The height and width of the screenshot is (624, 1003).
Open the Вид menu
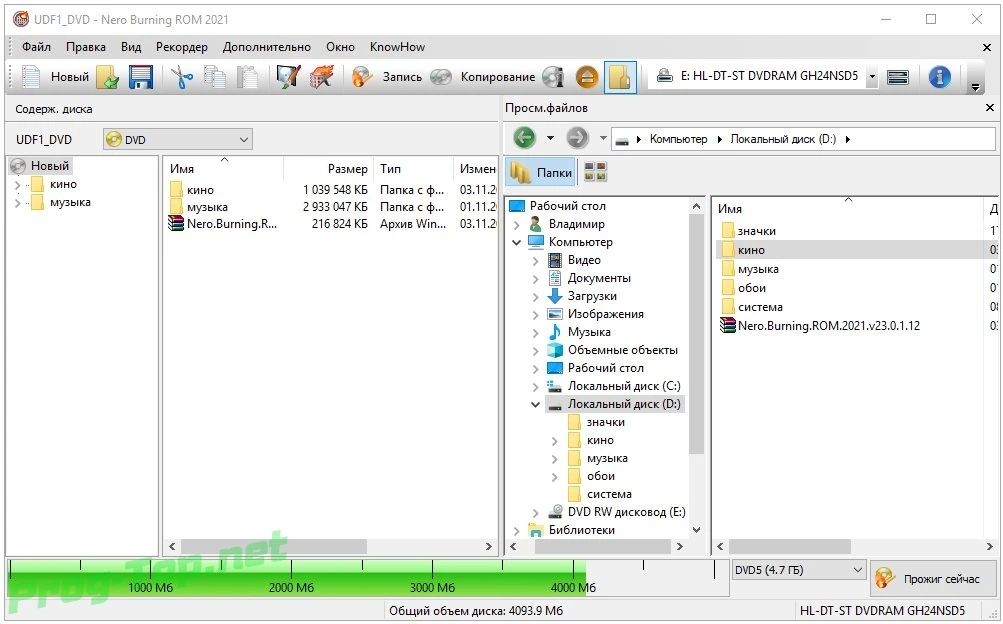tap(131, 47)
